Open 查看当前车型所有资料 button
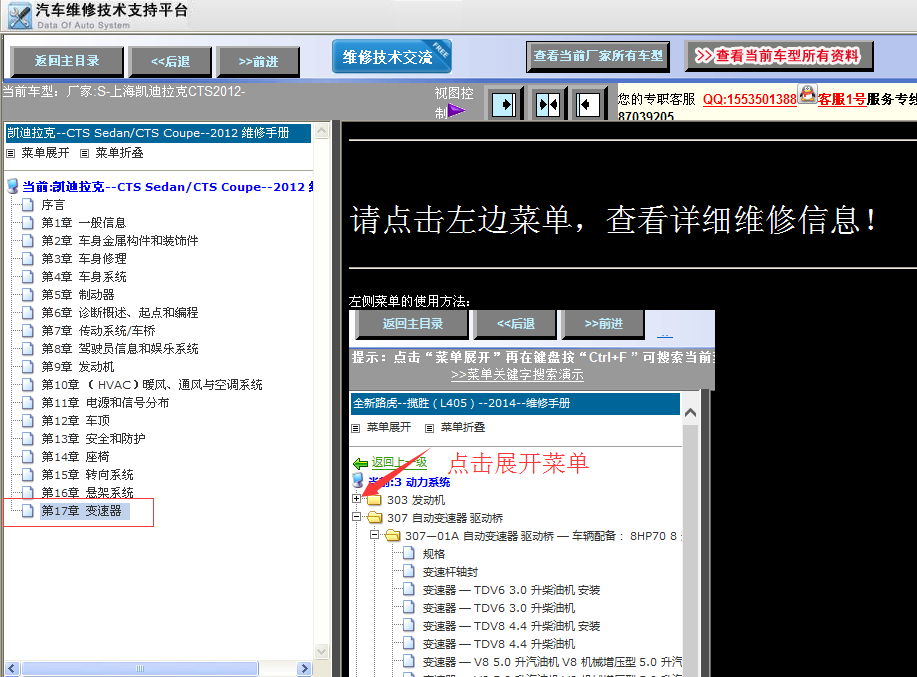The image size is (917, 677). pos(779,56)
